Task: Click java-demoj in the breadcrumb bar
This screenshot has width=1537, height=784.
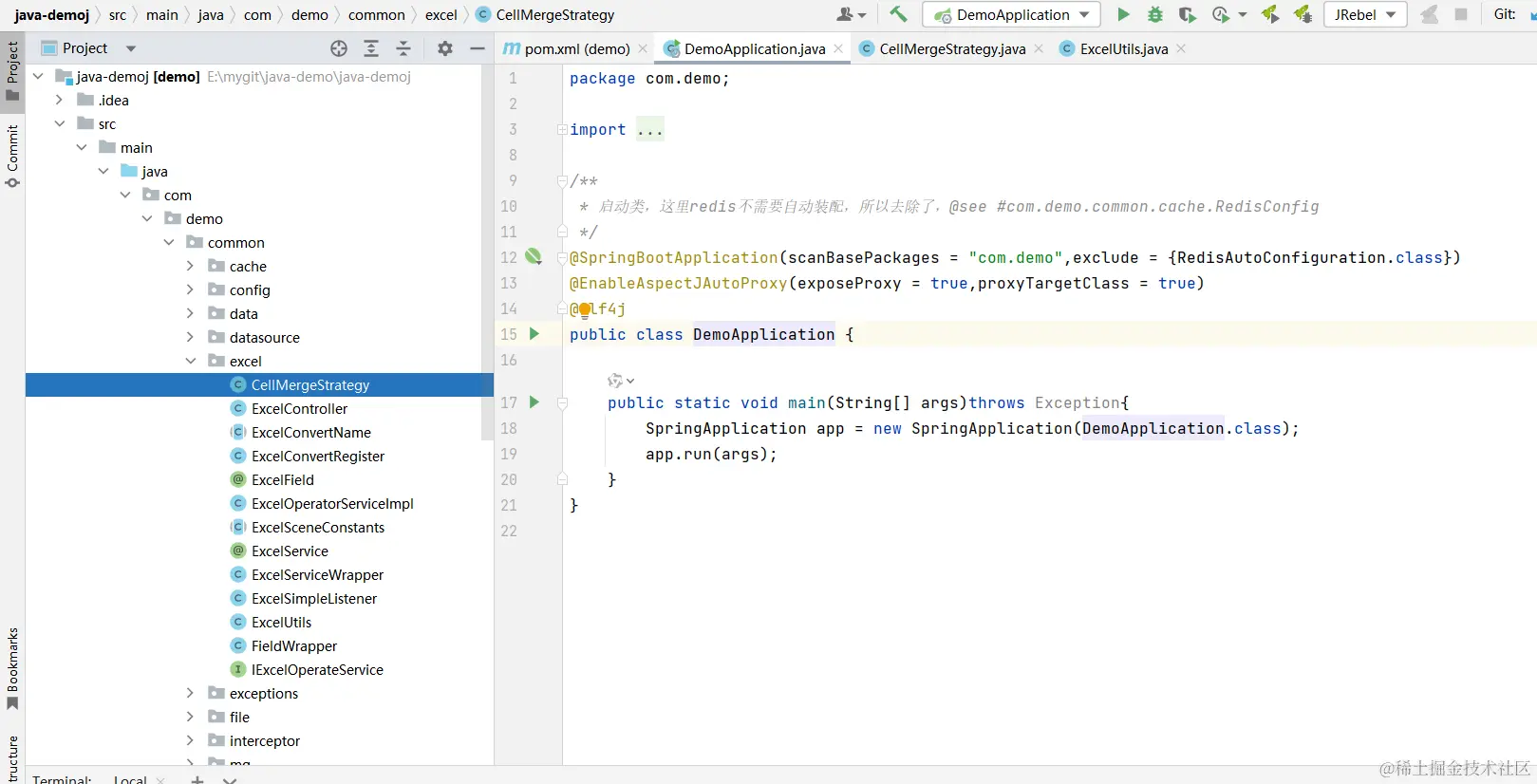Action: pyautogui.click(x=52, y=14)
